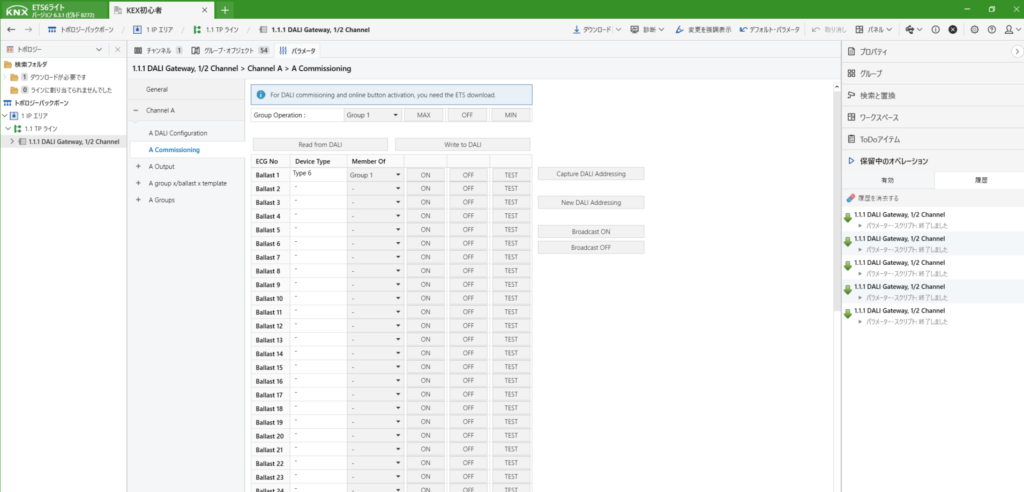Collapse the Channel A section
1024x492 pixels.
tap(137, 110)
